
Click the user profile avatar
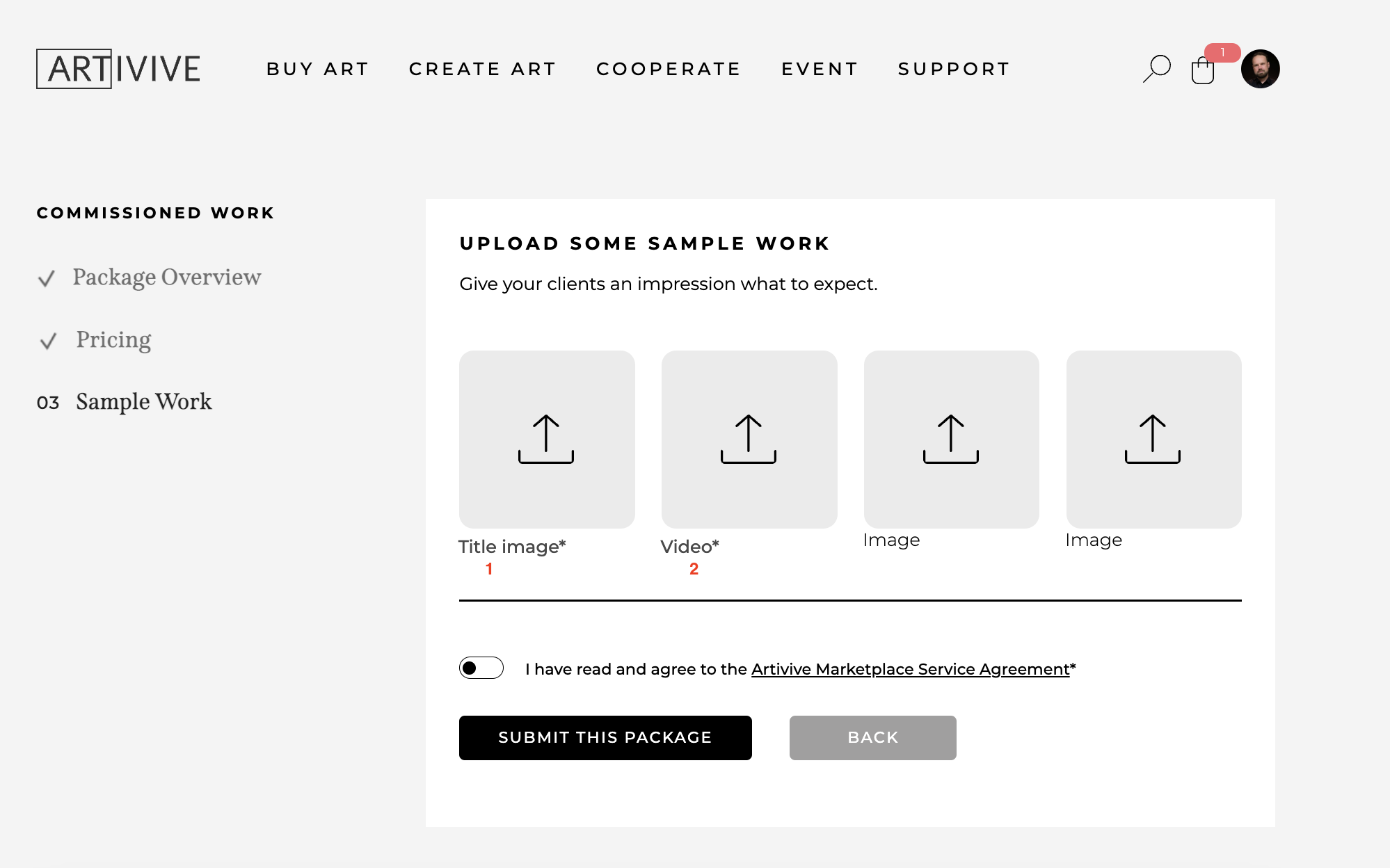click(x=1260, y=69)
